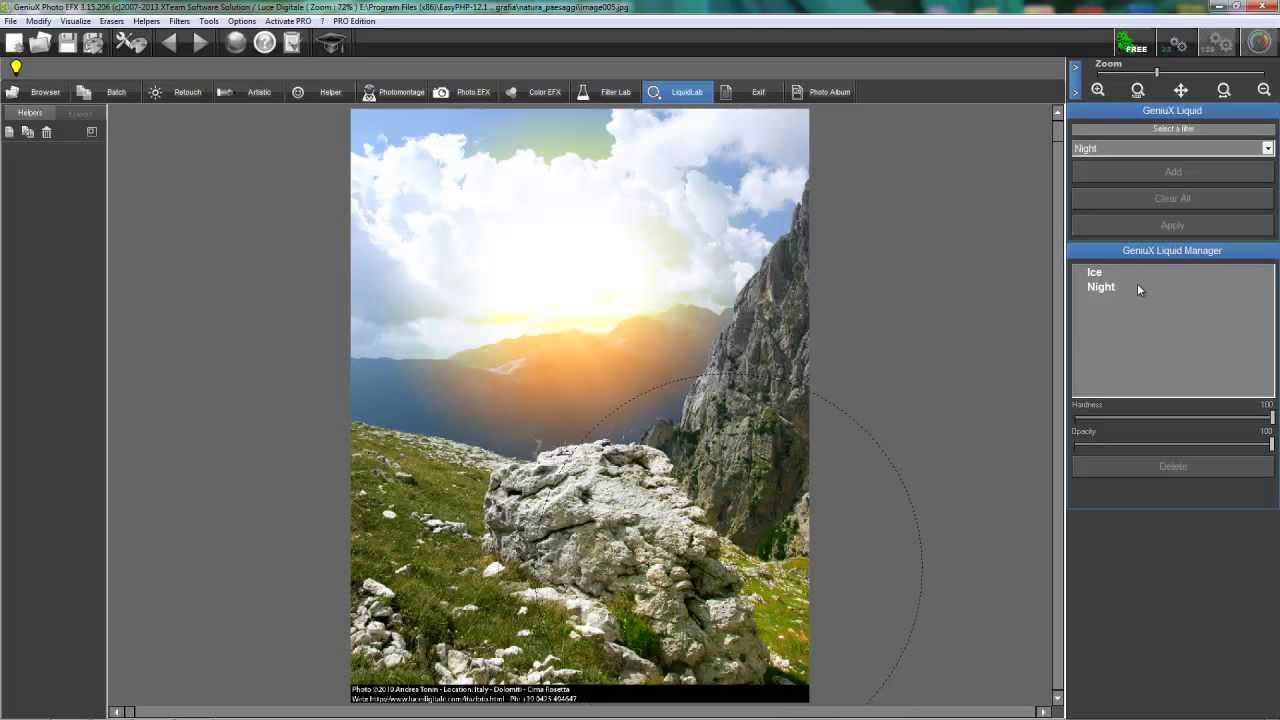Click the Clear All button

pyautogui.click(x=1173, y=198)
